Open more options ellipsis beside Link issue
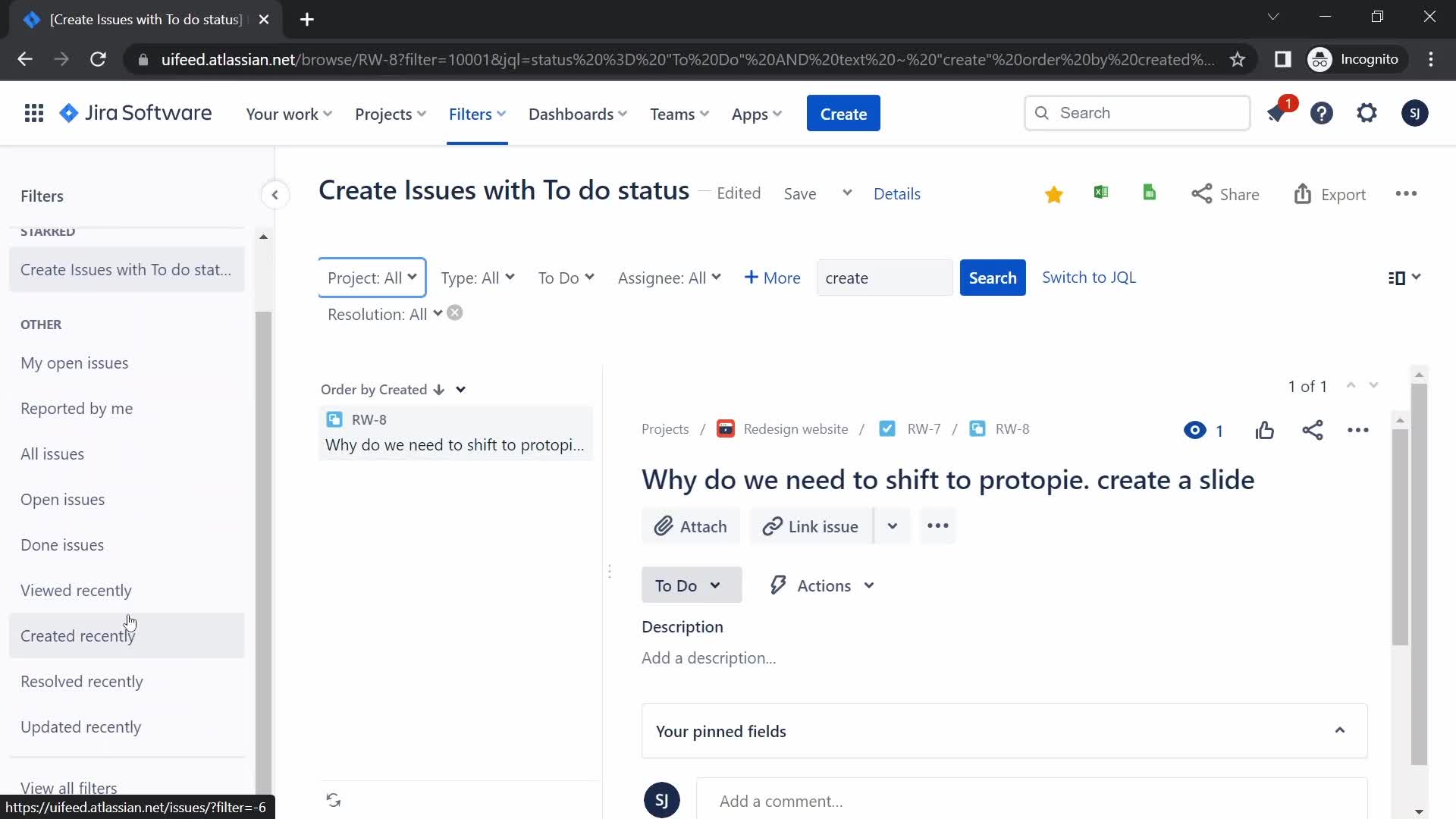 coord(938,526)
